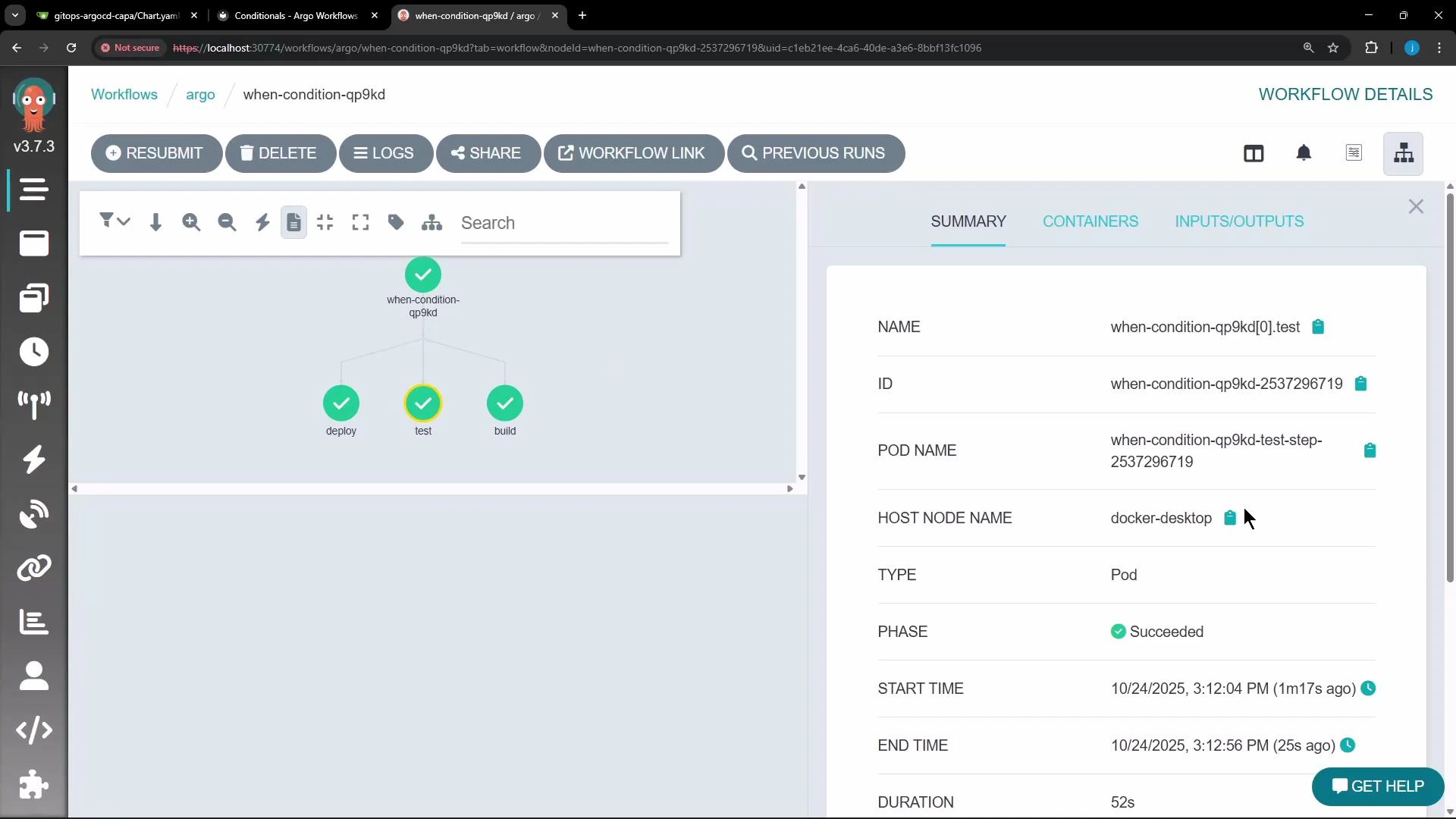
Task: Fit the workflow graph to screen
Action: [x=360, y=221]
